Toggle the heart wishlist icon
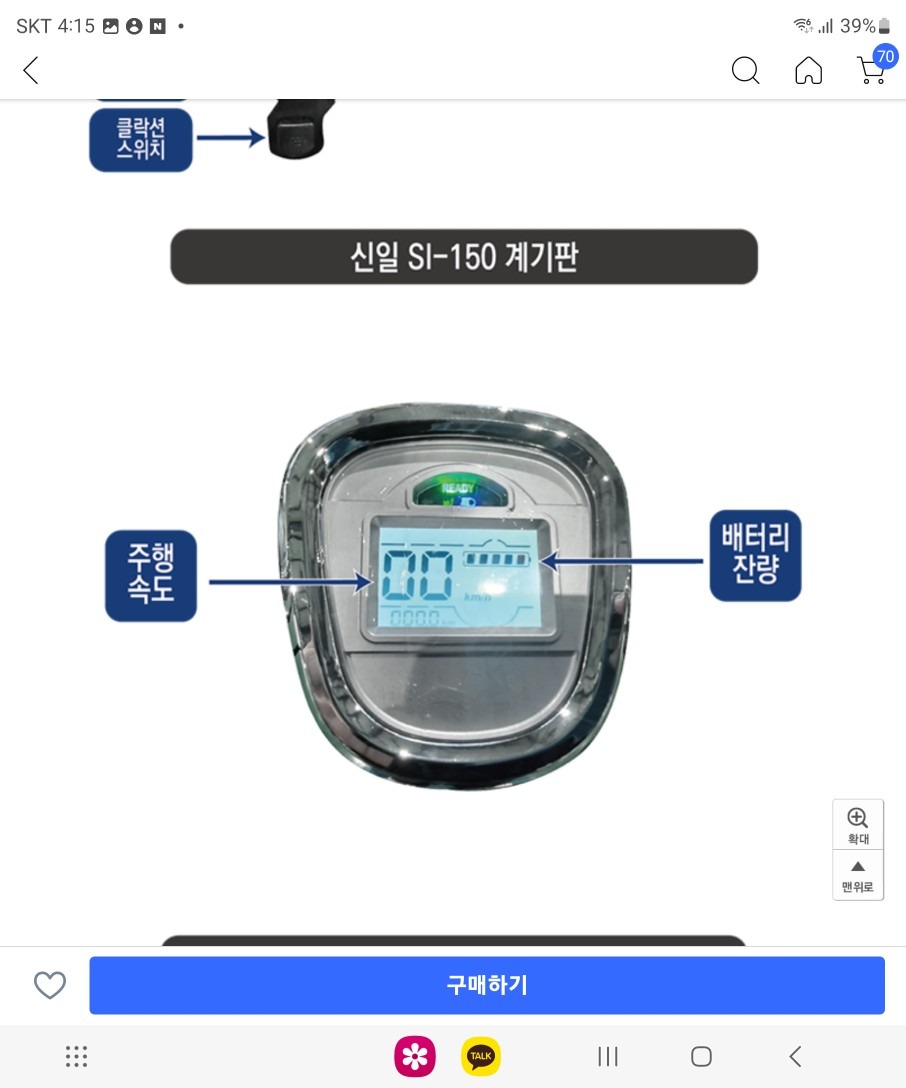The height and width of the screenshot is (1088, 906). [50, 985]
